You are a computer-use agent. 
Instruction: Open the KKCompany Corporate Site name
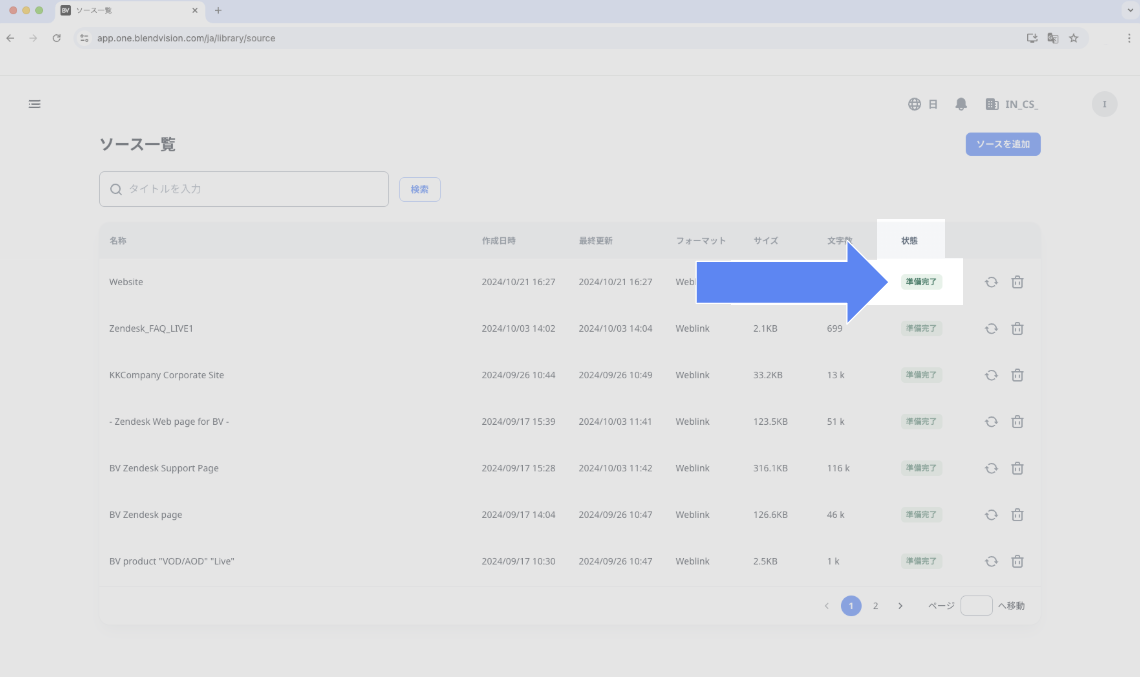point(166,375)
